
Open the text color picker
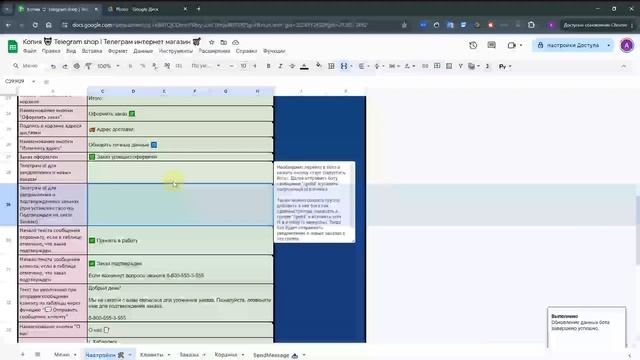pos(304,66)
